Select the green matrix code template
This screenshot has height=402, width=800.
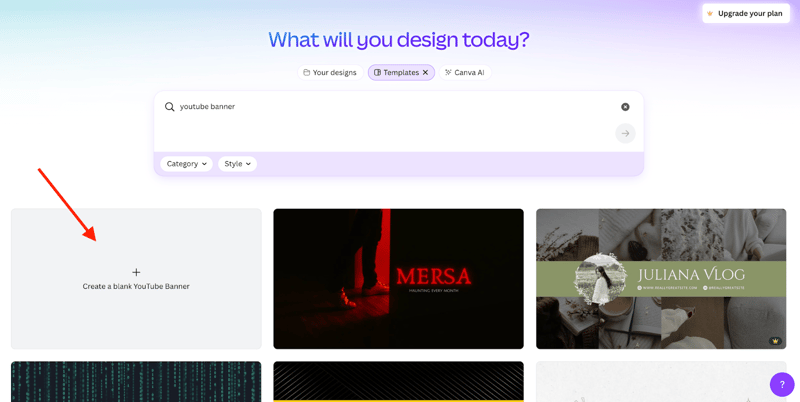[x=136, y=382]
